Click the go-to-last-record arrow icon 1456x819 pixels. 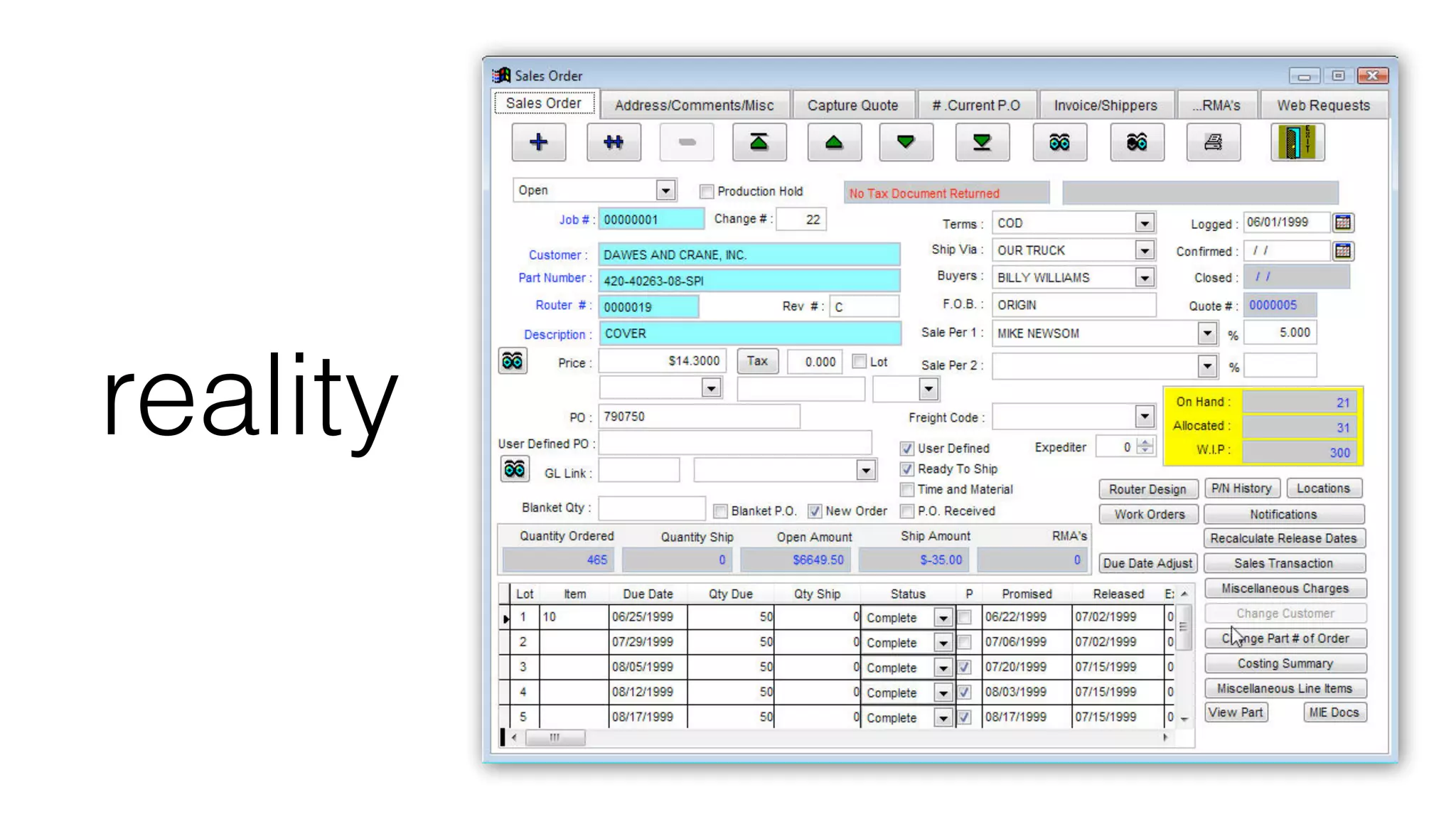(x=981, y=142)
